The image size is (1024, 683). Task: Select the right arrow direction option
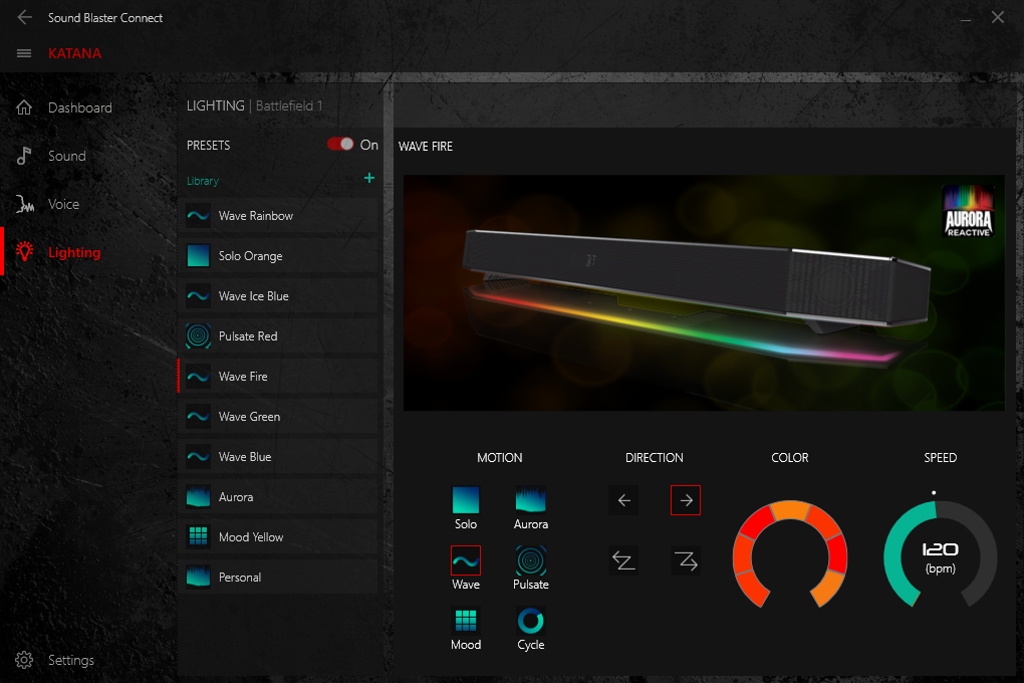tap(686, 500)
